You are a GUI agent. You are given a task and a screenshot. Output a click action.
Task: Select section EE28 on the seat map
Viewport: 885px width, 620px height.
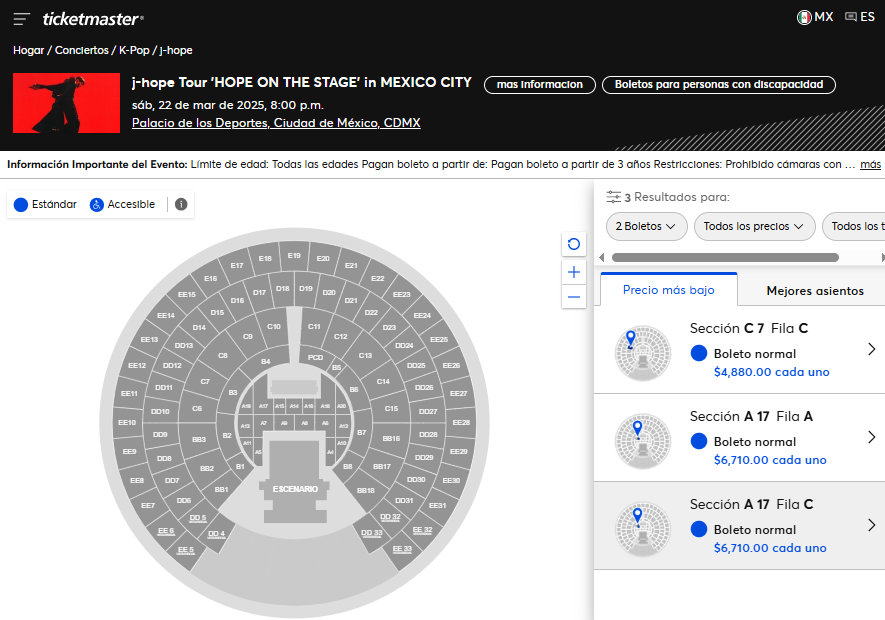click(x=461, y=422)
